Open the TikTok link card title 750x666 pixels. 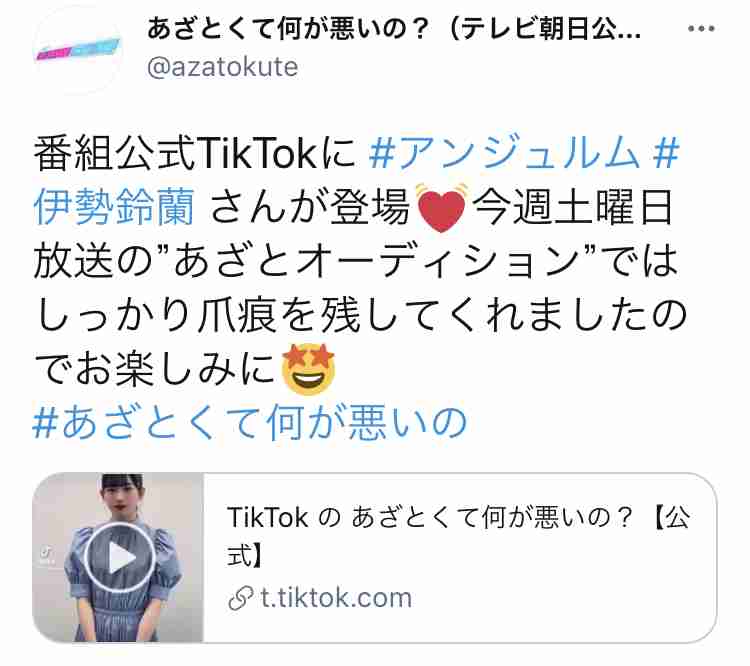point(458,536)
